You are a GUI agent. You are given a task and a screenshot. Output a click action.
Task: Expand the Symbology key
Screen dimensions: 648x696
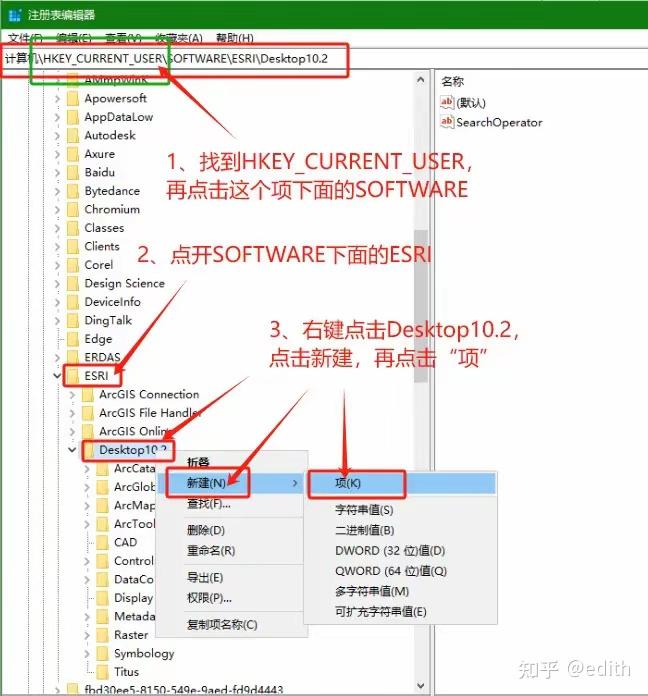pyautogui.click(x=87, y=653)
